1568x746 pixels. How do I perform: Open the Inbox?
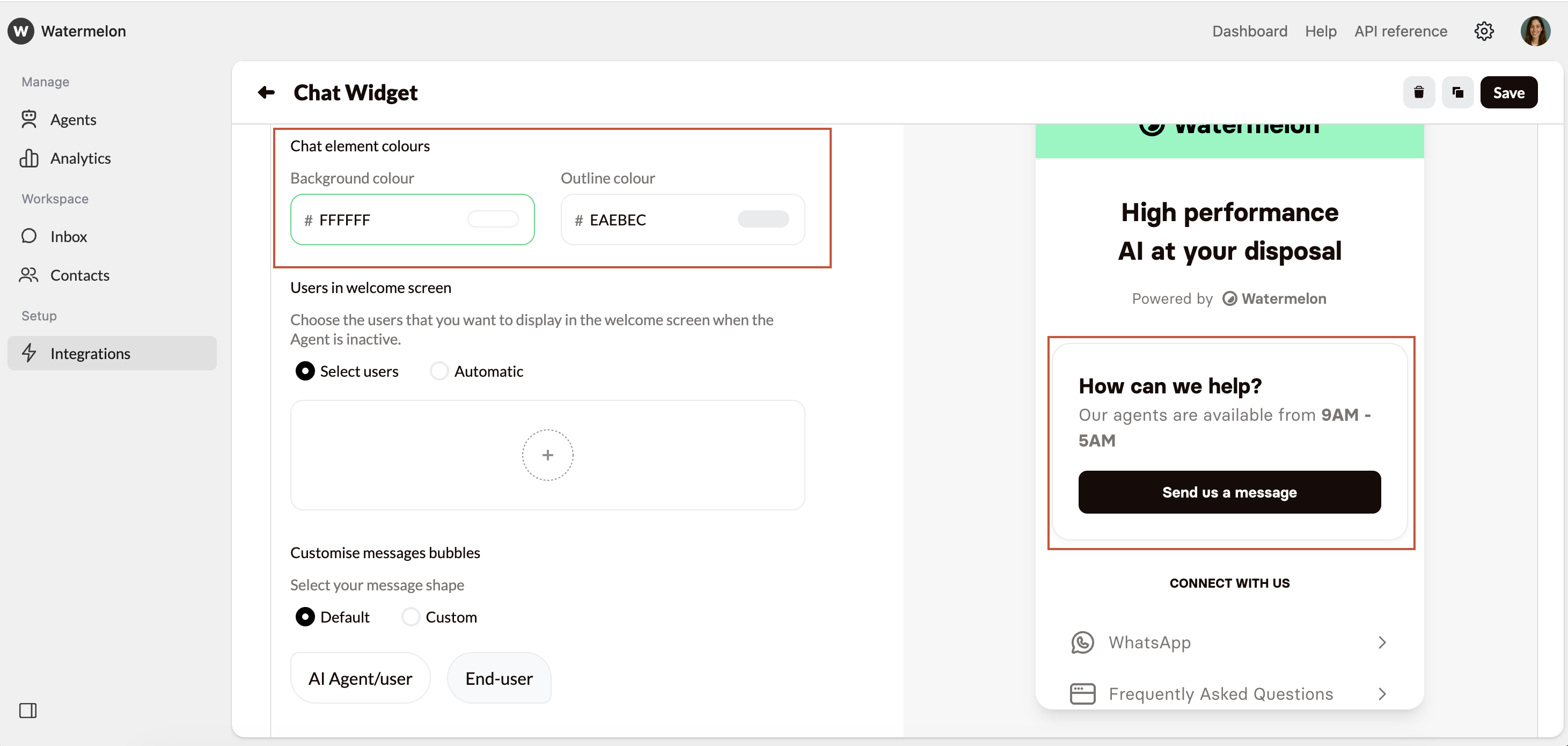pos(68,236)
